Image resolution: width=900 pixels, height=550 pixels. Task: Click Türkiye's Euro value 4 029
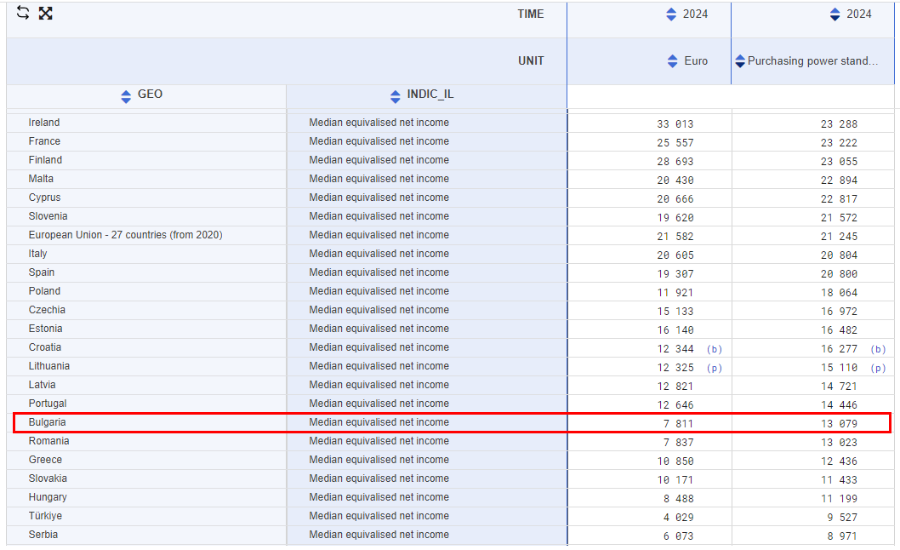click(x=678, y=517)
